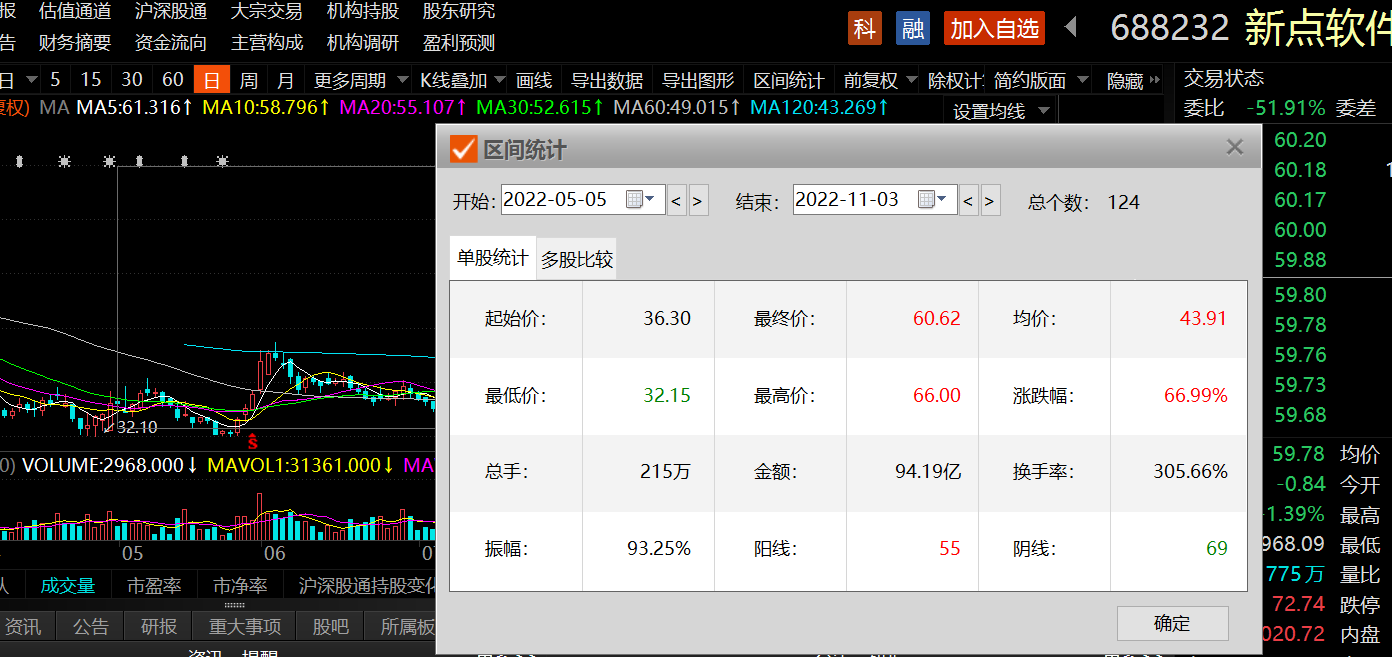Step the 开始 date backward with the < button
Screen dimensions: 1392x657
tap(677, 200)
